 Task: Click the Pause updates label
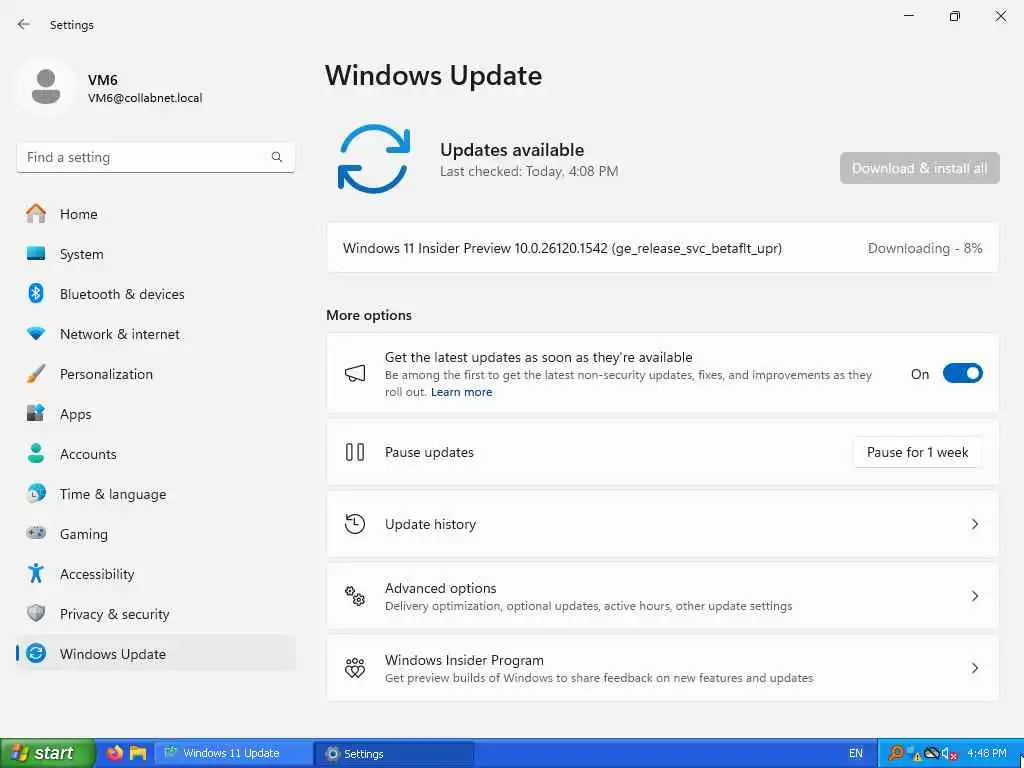point(429,452)
